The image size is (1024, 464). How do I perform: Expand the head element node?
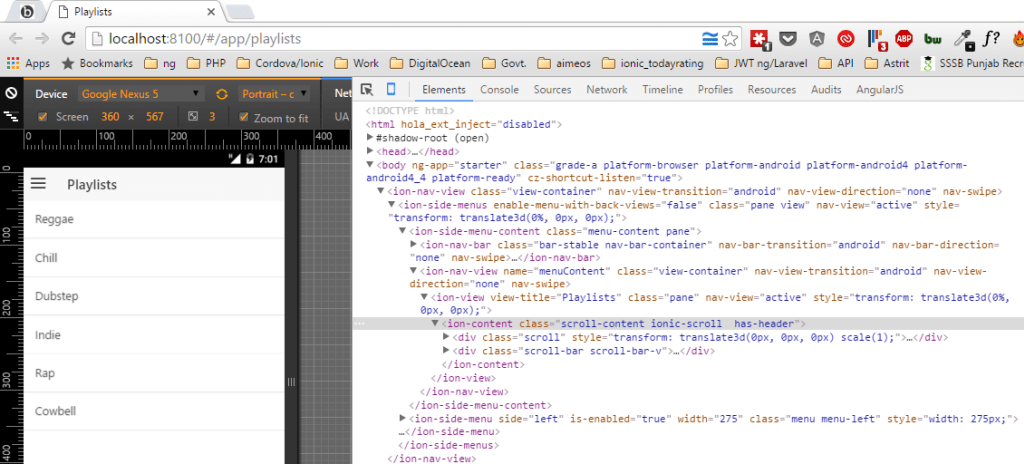pyautogui.click(x=371, y=150)
